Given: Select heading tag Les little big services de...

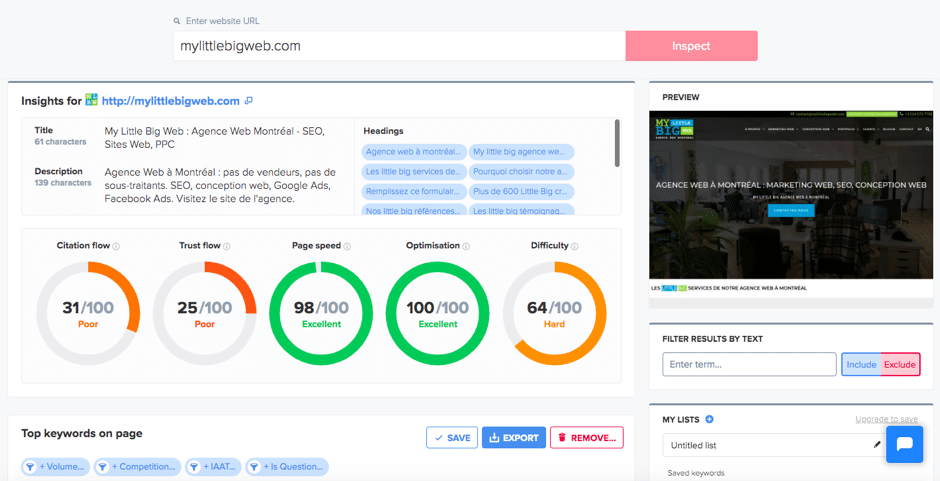Looking at the screenshot, I should pyautogui.click(x=414, y=172).
